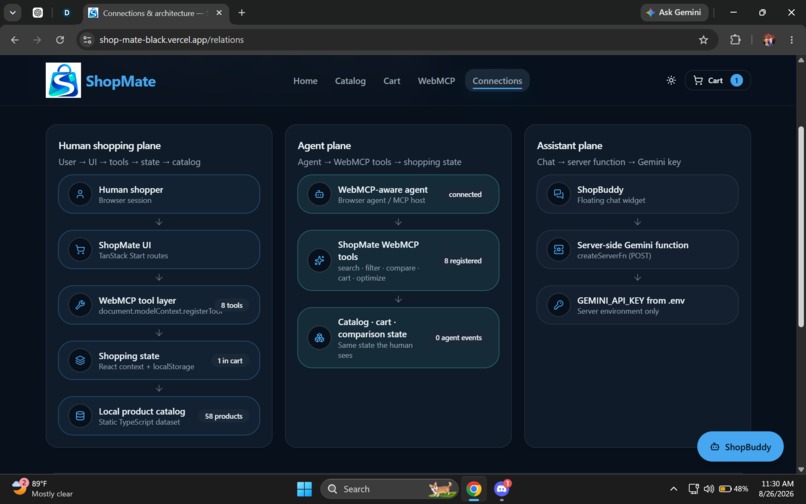The height and width of the screenshot is (504, 806).
Task: Click the Chrome taskbar icon
Action: [x=473, y=489]
